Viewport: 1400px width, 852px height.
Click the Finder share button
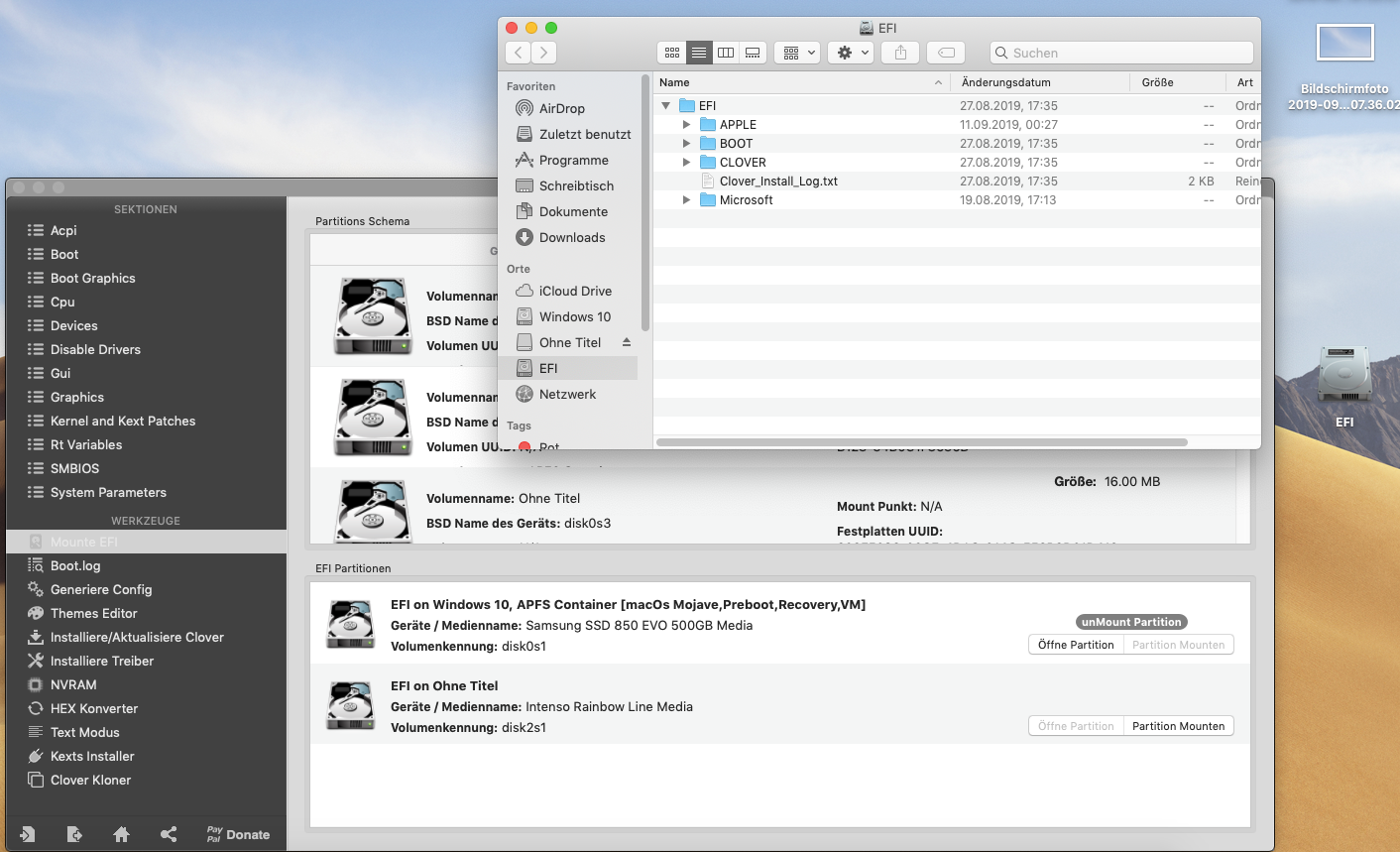(900, 53)
